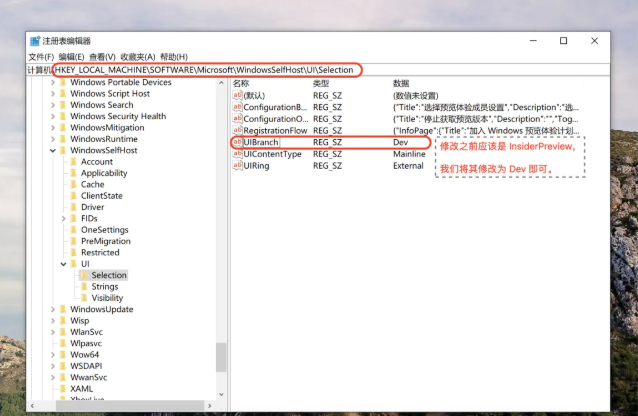Image resolution: width=638 pixels, height=416 pixels.
Task: Click the Dev data of UIBranch
Action: pyautogui.click(x=400, y=142)
